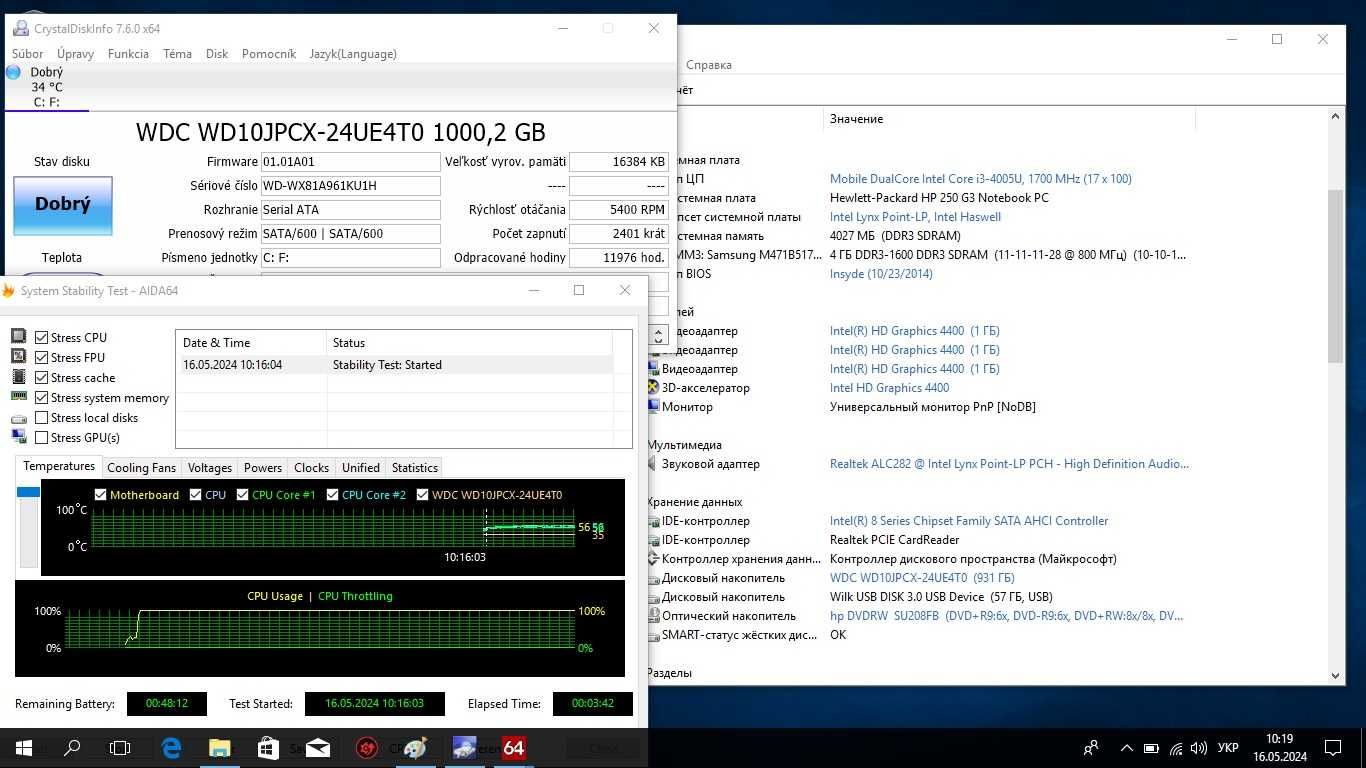
Task: Uncheck Stress system memory checkbox
Action: [x=41, y=398]
